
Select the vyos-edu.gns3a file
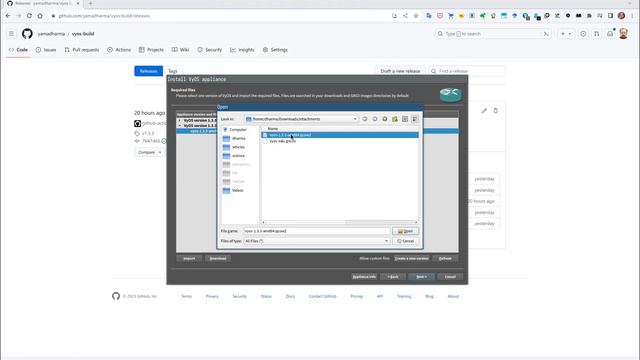282,141
